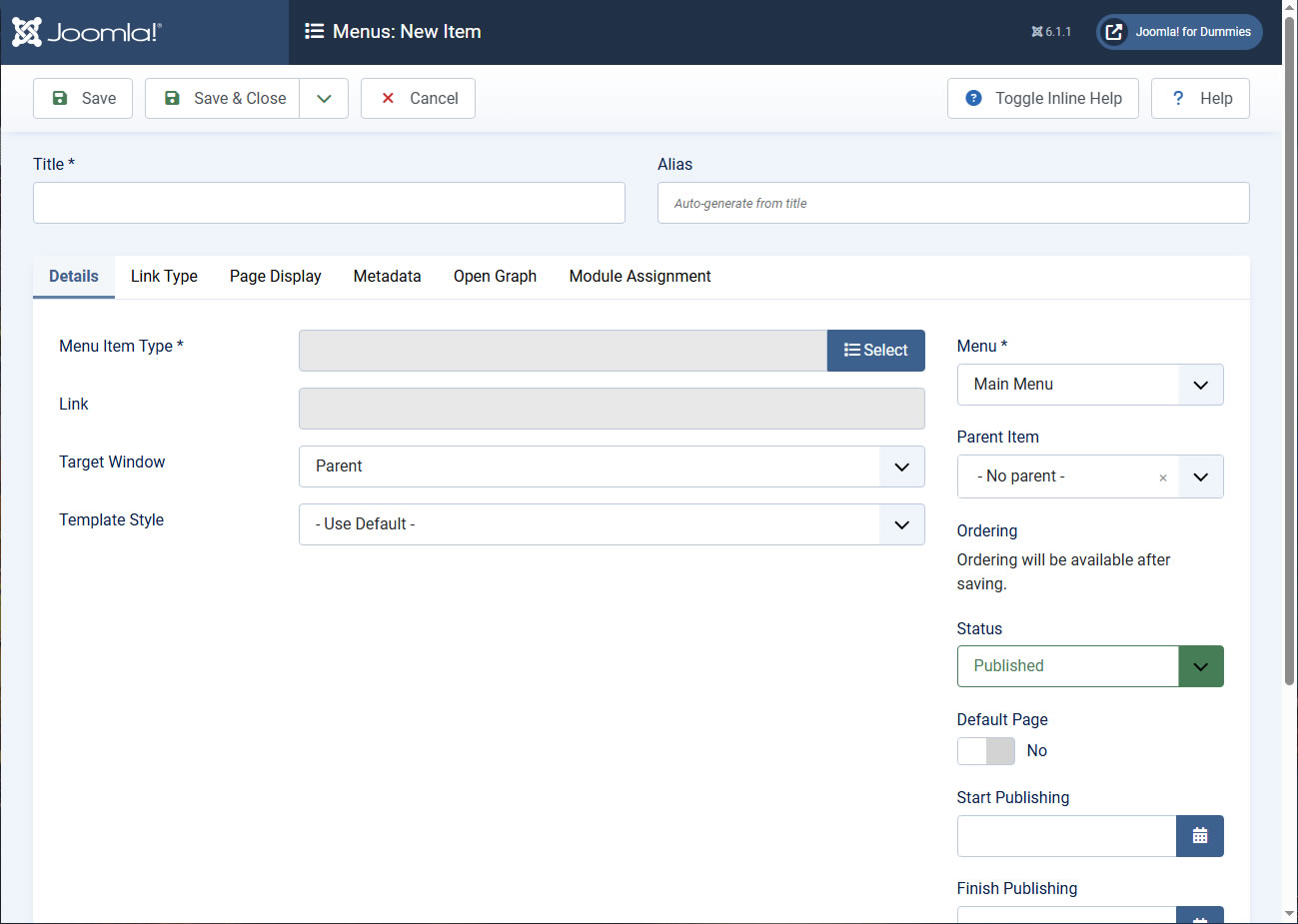Click the page vertical scrollbar
Screen dimensions: 1298x924
pyautogui.click(x=1290, y=350)
